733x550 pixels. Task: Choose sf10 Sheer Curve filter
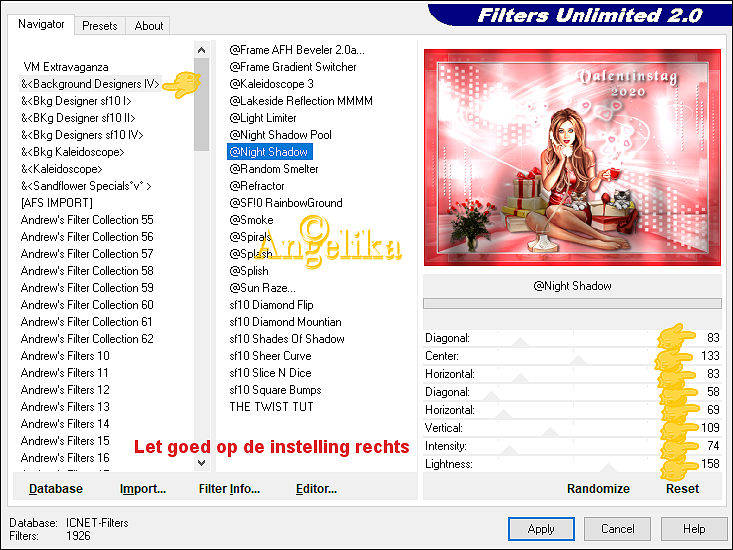[x=270, y=356]
